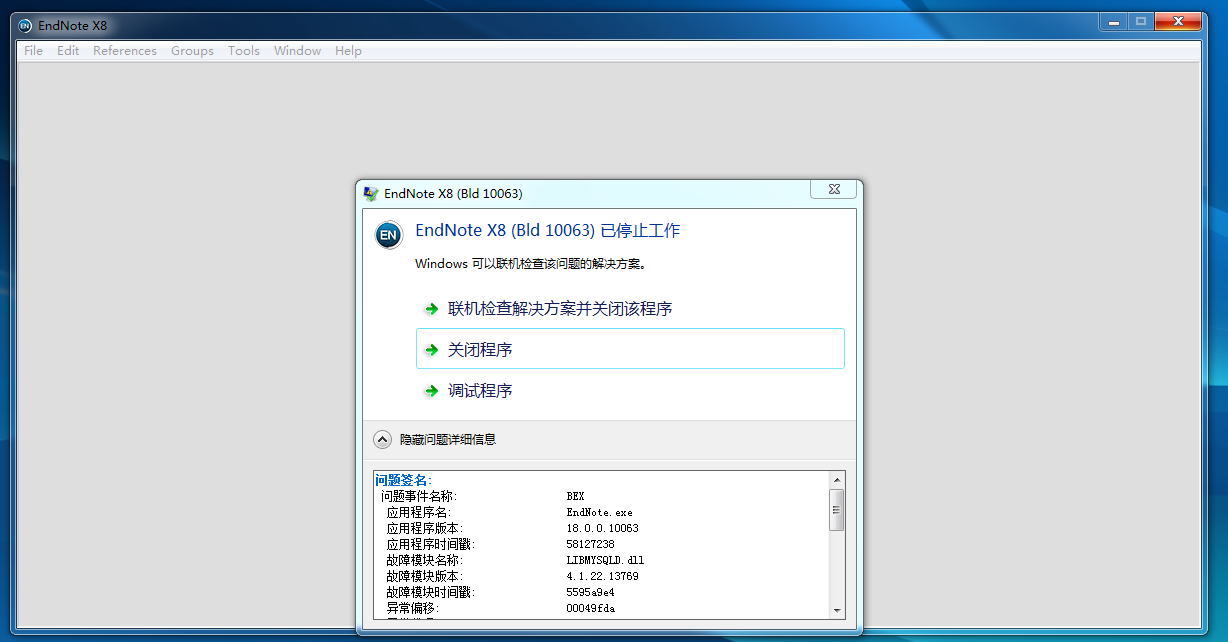
Task: Click green arrow beside 联机检查解决方案
Action: 431,309
